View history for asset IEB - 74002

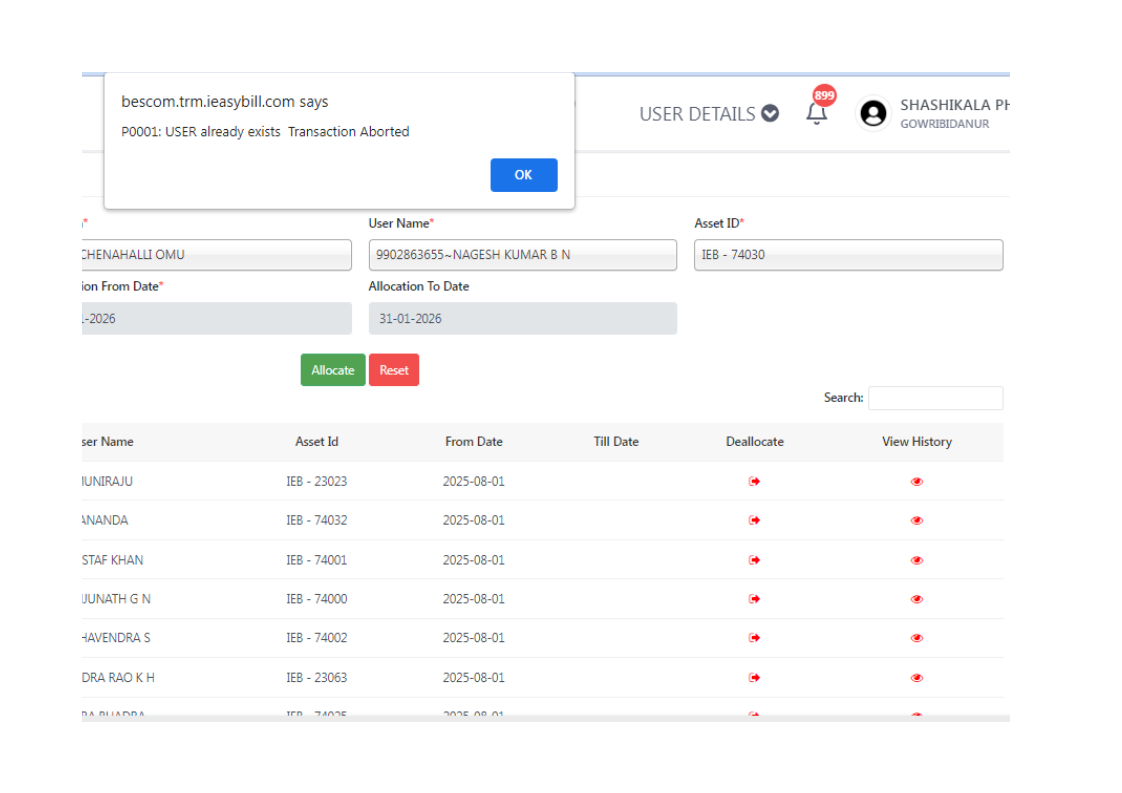click(x=916, y=638)
